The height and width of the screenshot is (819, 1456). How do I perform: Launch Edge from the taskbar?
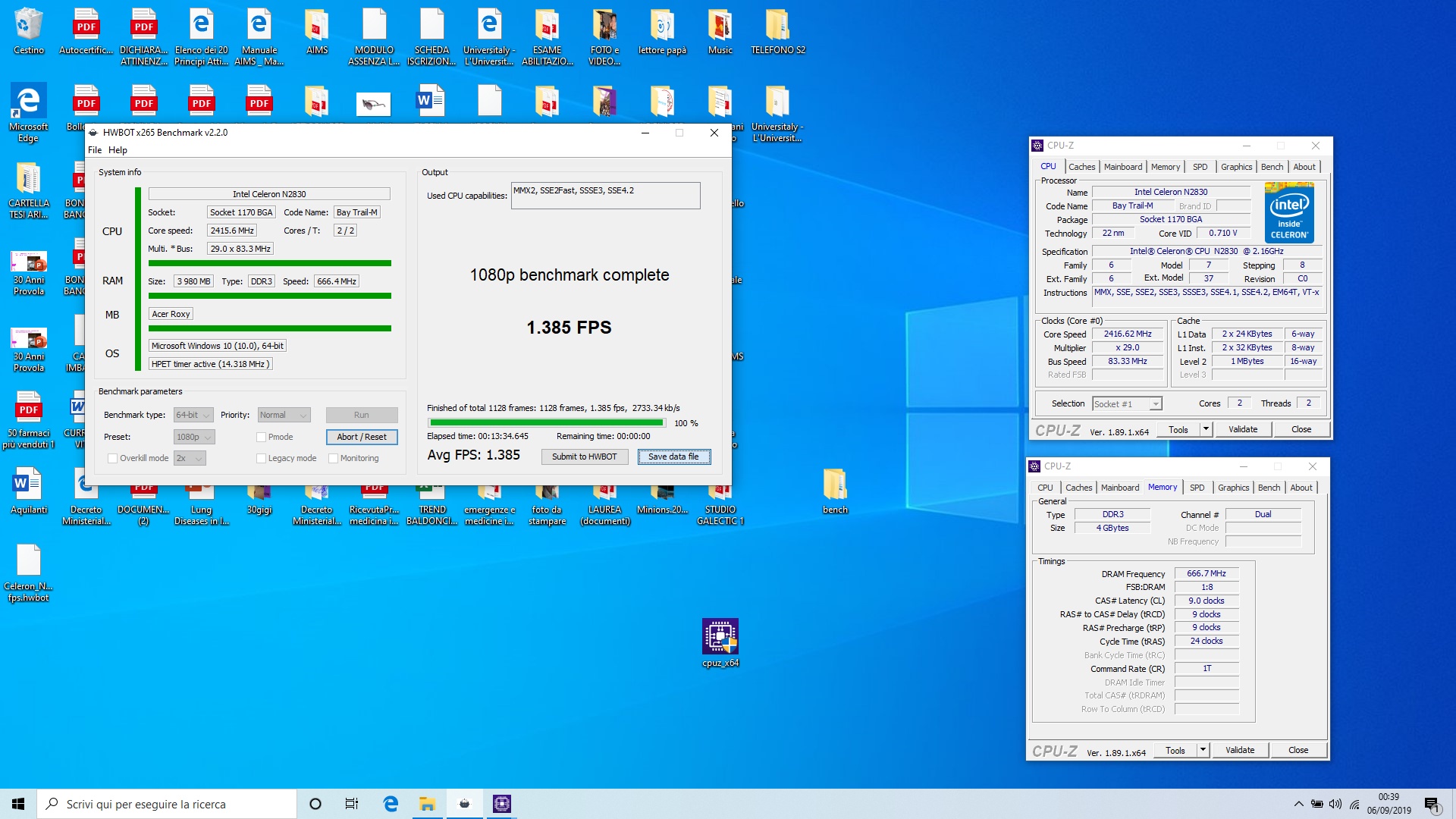(x=391, y=804)
